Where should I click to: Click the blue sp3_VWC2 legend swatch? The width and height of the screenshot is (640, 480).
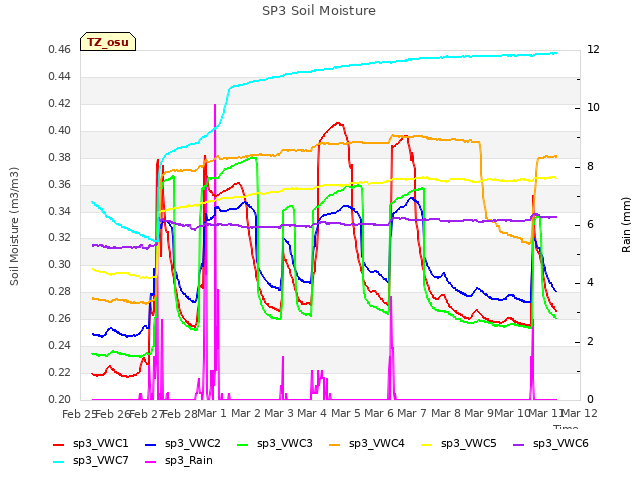151,444
